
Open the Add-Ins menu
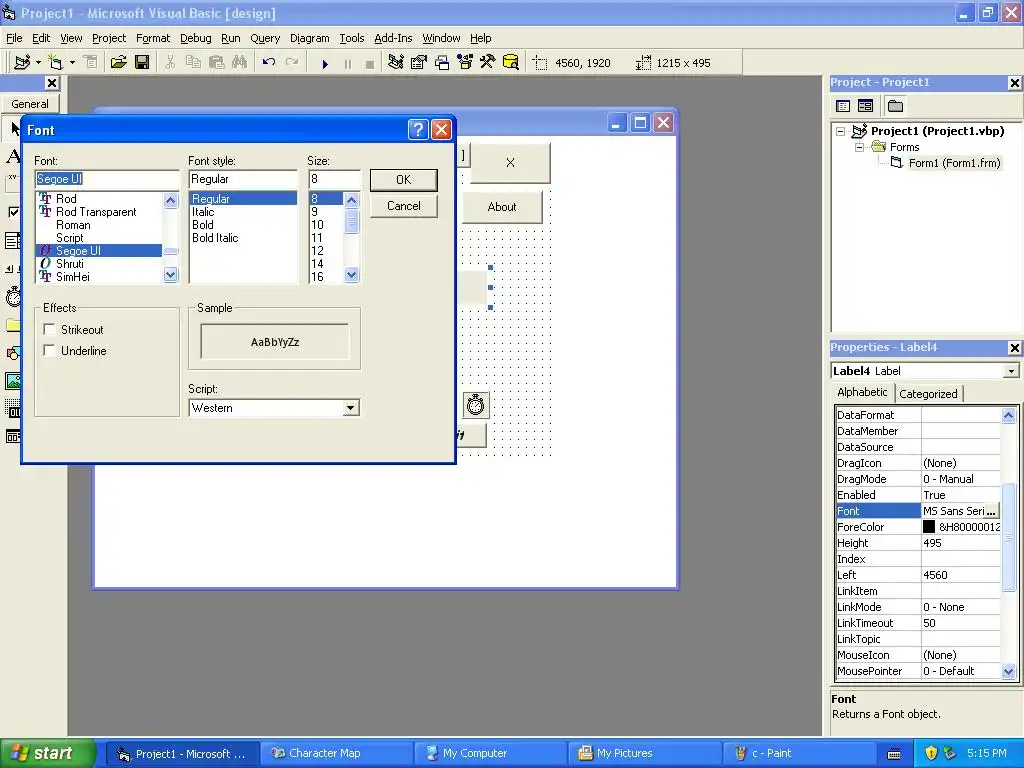[x=393, y=38]
